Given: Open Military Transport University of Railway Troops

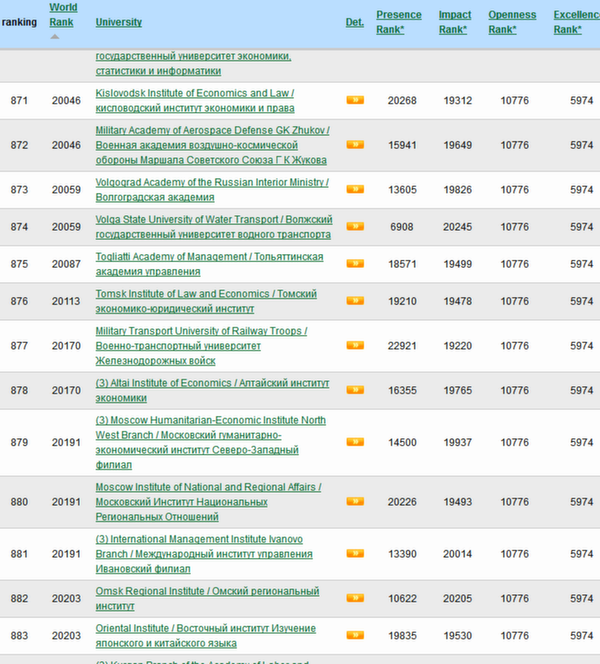Looking at the screenshot, I should pos(202,346).
